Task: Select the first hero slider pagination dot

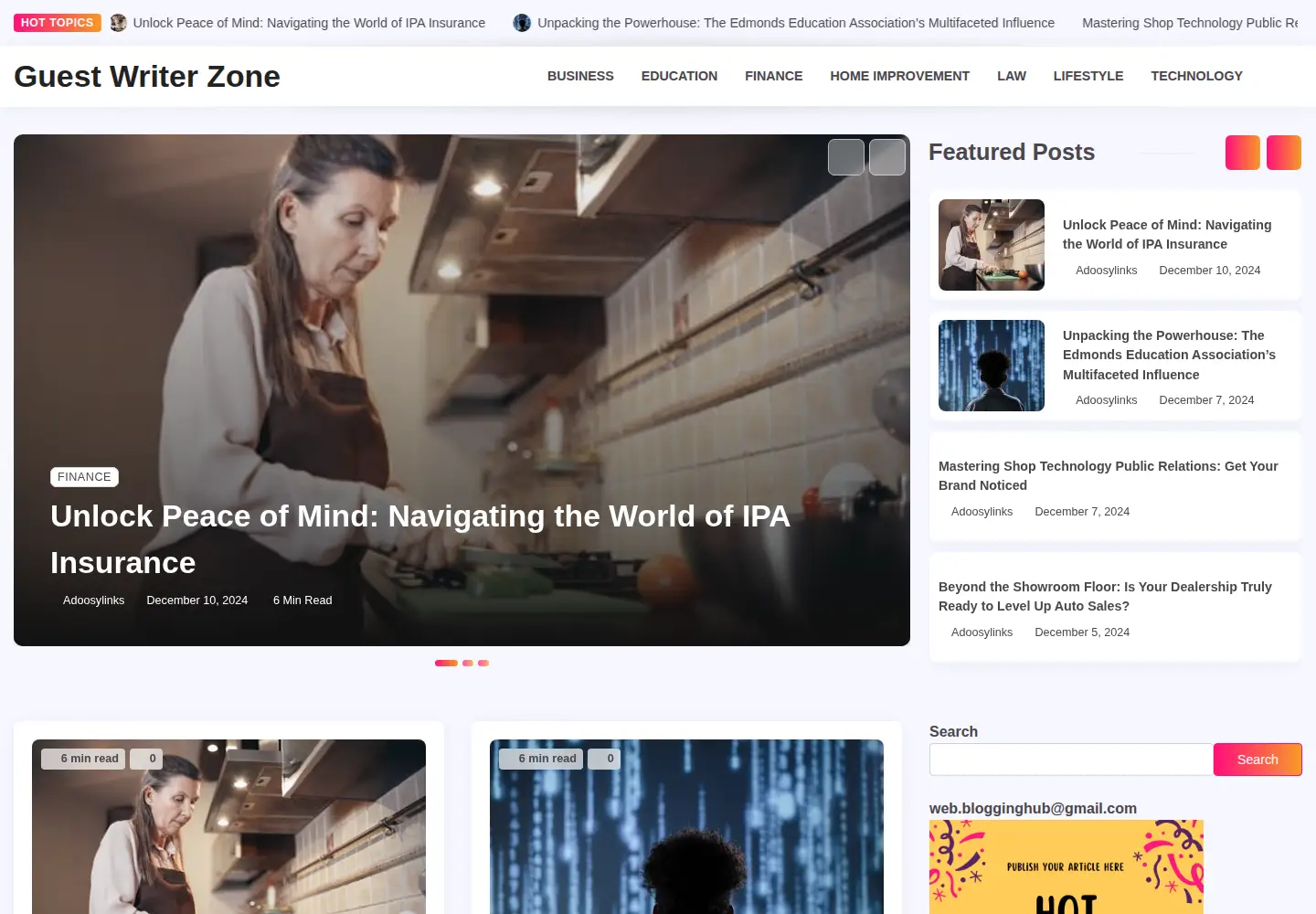Action: (446, 664)
